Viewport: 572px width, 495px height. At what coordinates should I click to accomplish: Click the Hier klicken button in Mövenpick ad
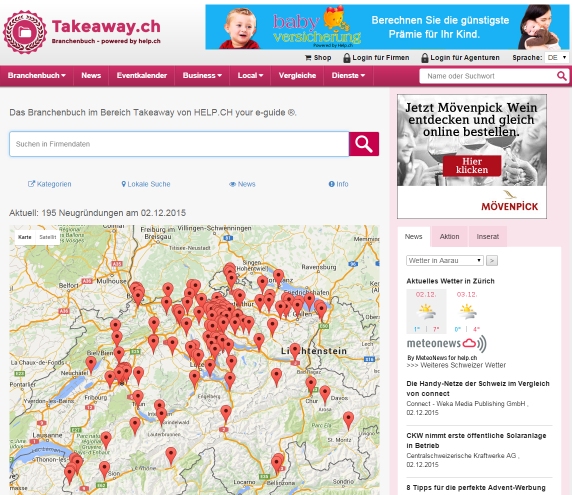(472, 166)
